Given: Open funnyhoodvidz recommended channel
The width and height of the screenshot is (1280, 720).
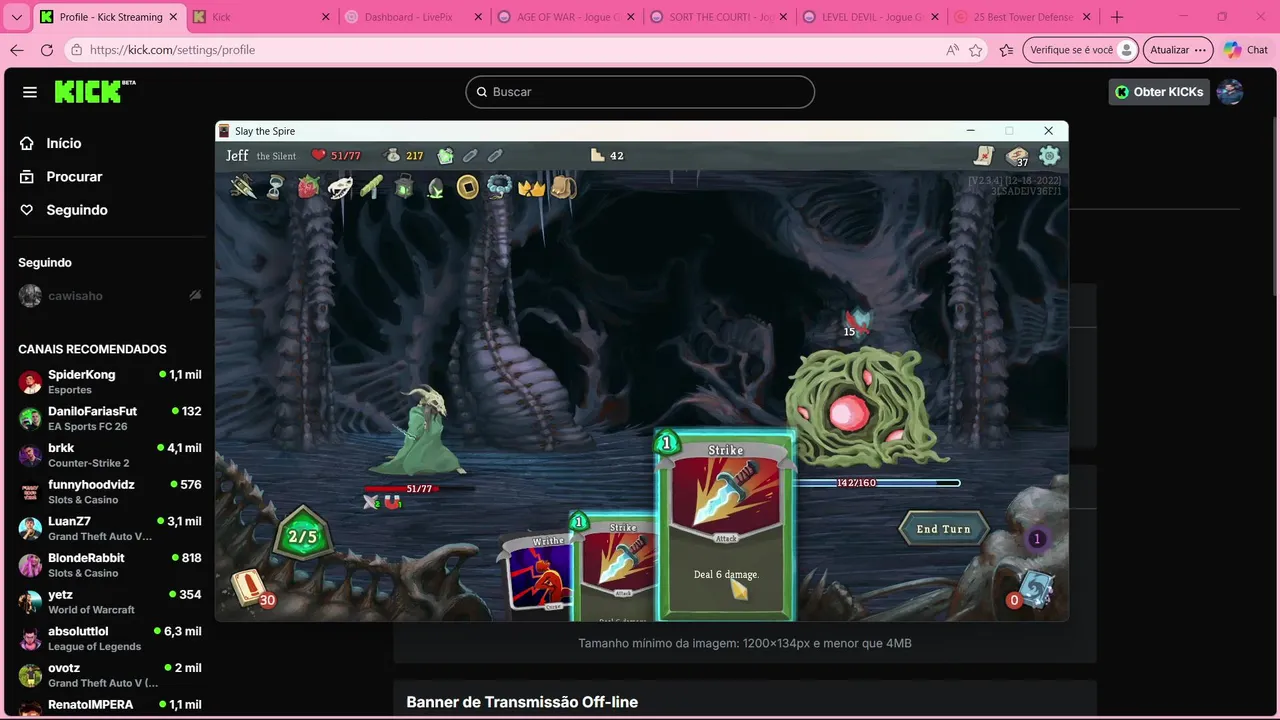Looking at the screenshot, I should pos(109,492).
